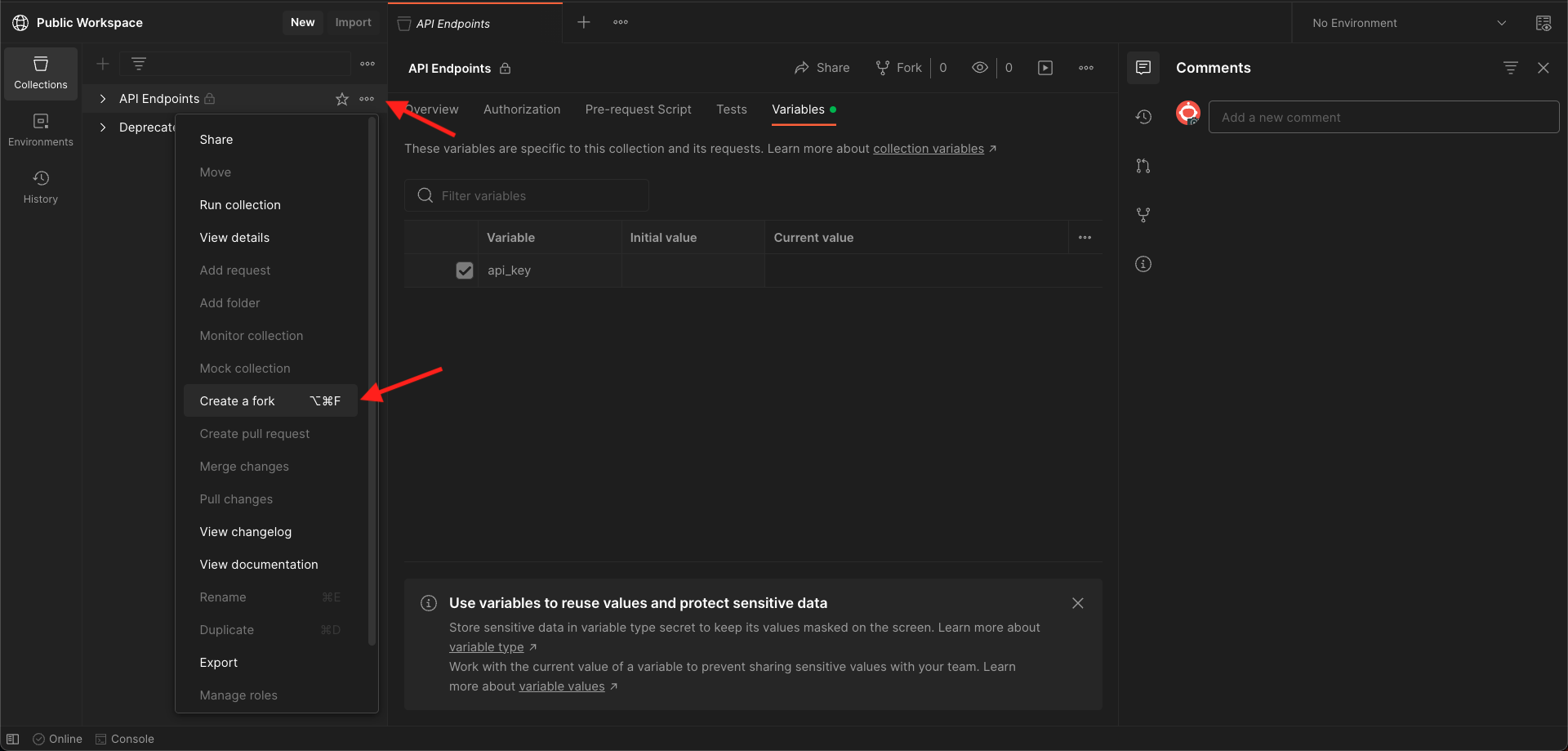Switch to the Authorization tab
This screenshot has width=1568, height=751.
(x=521, y=110)
